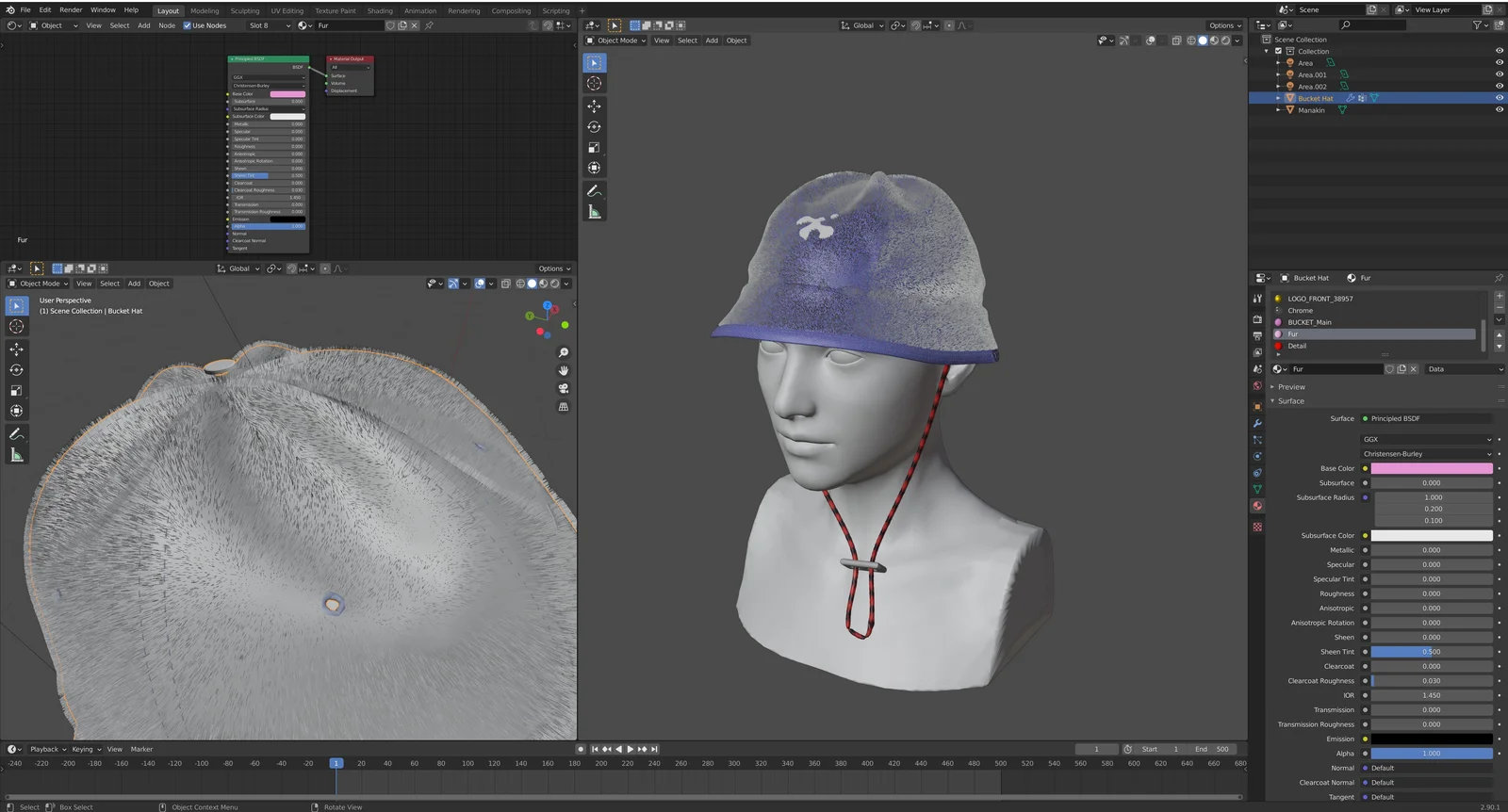Activate Select Box tool in main viewport
Image resolution: width=1508 pixels, height=812 pixels.
pyautogui.click(x=594, y=63)
